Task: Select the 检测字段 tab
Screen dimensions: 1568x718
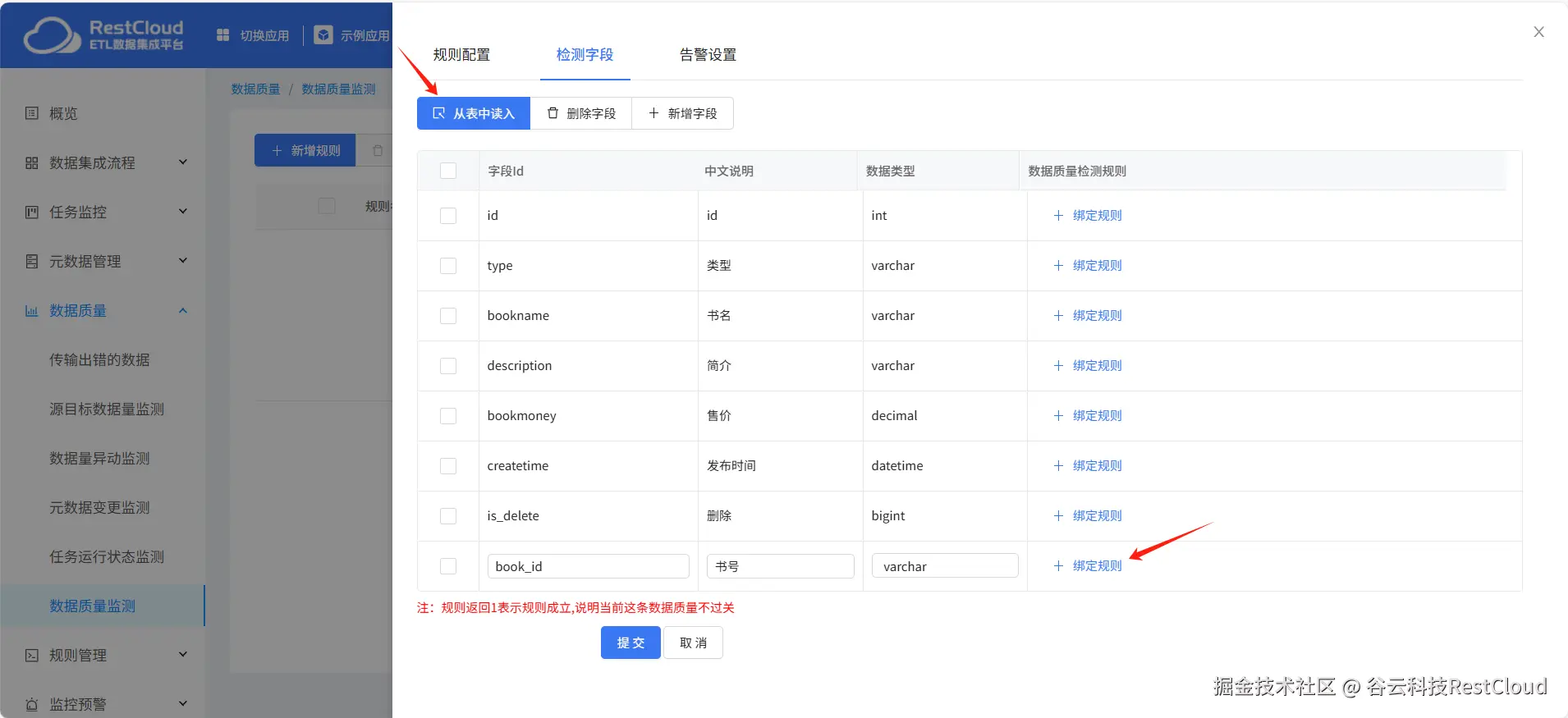Action: tap(585, 55)
